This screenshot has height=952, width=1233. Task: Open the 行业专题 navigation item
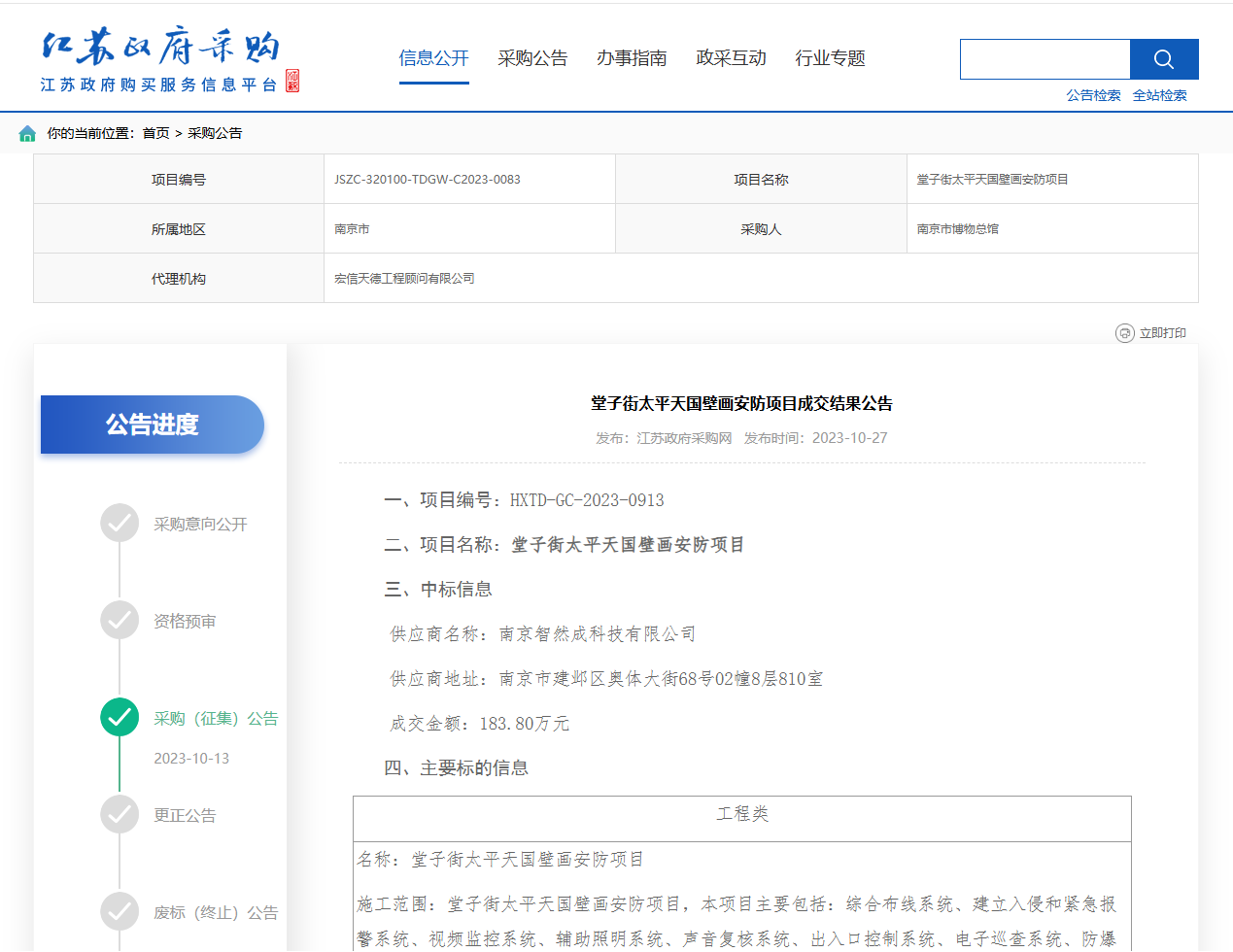pyautogui.click(x=830, y=58)
